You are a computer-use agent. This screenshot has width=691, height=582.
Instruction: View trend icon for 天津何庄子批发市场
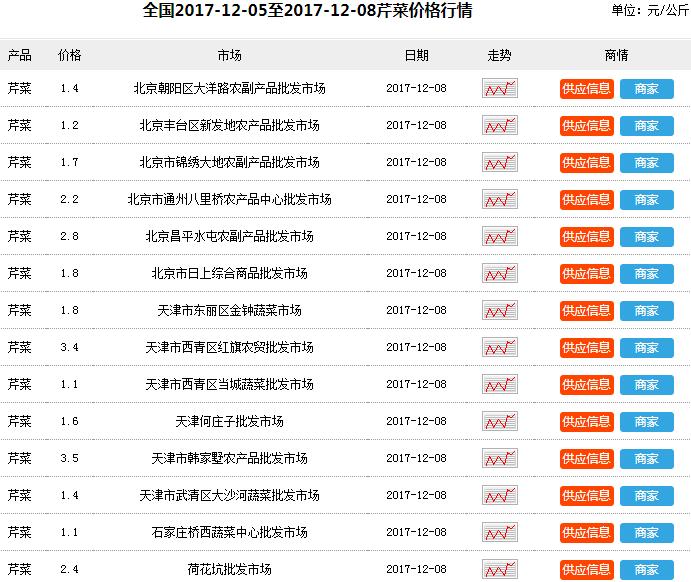499,421
